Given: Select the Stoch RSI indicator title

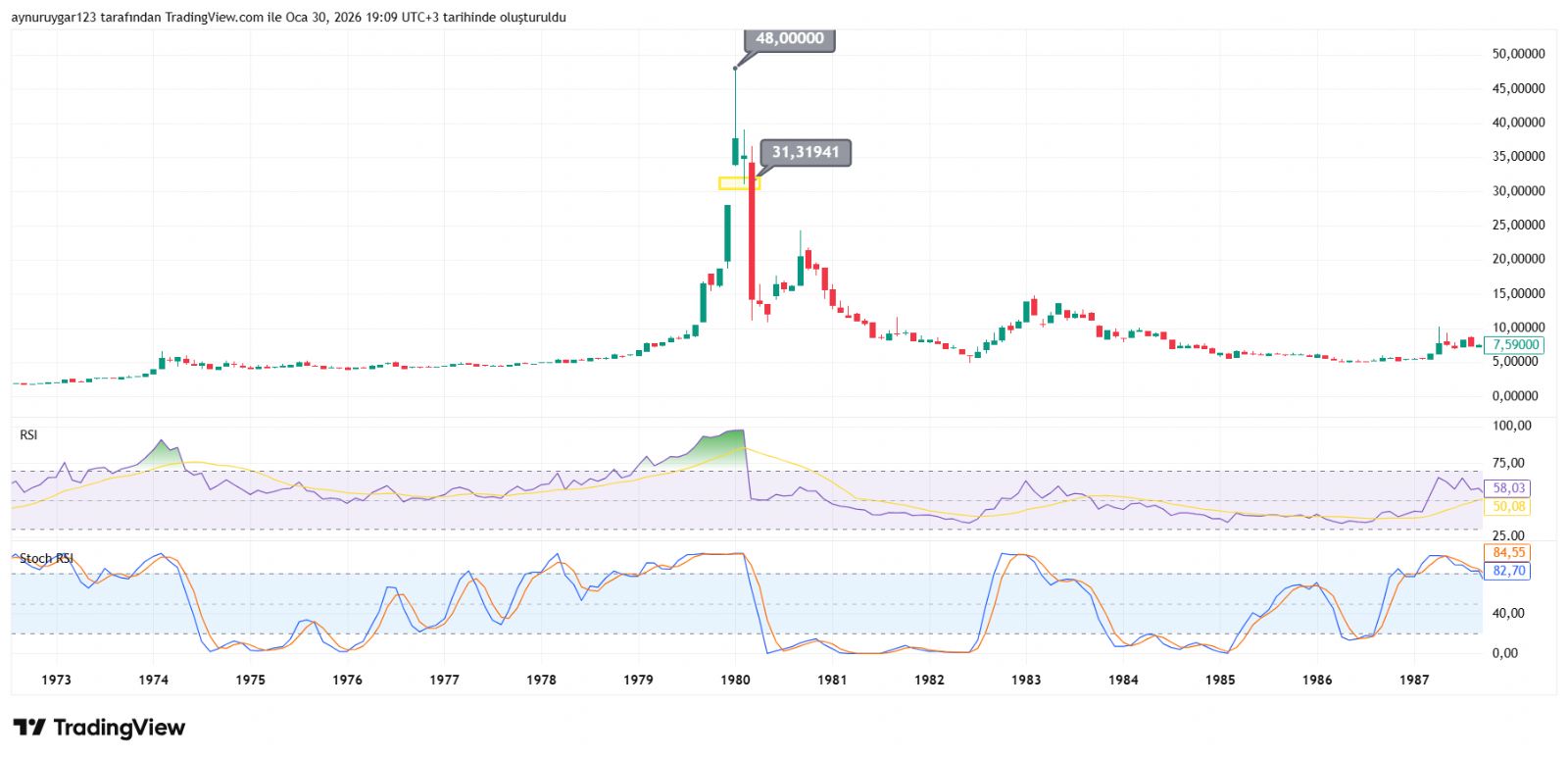Looking at the screenshot, I should pyautogui.click(x=46, y=558).
